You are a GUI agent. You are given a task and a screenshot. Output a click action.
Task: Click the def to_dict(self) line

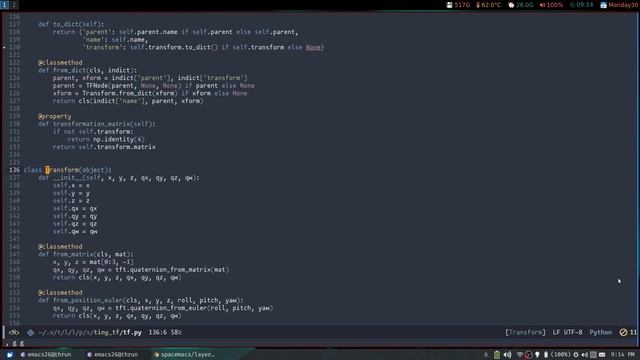tap(71, 24)
